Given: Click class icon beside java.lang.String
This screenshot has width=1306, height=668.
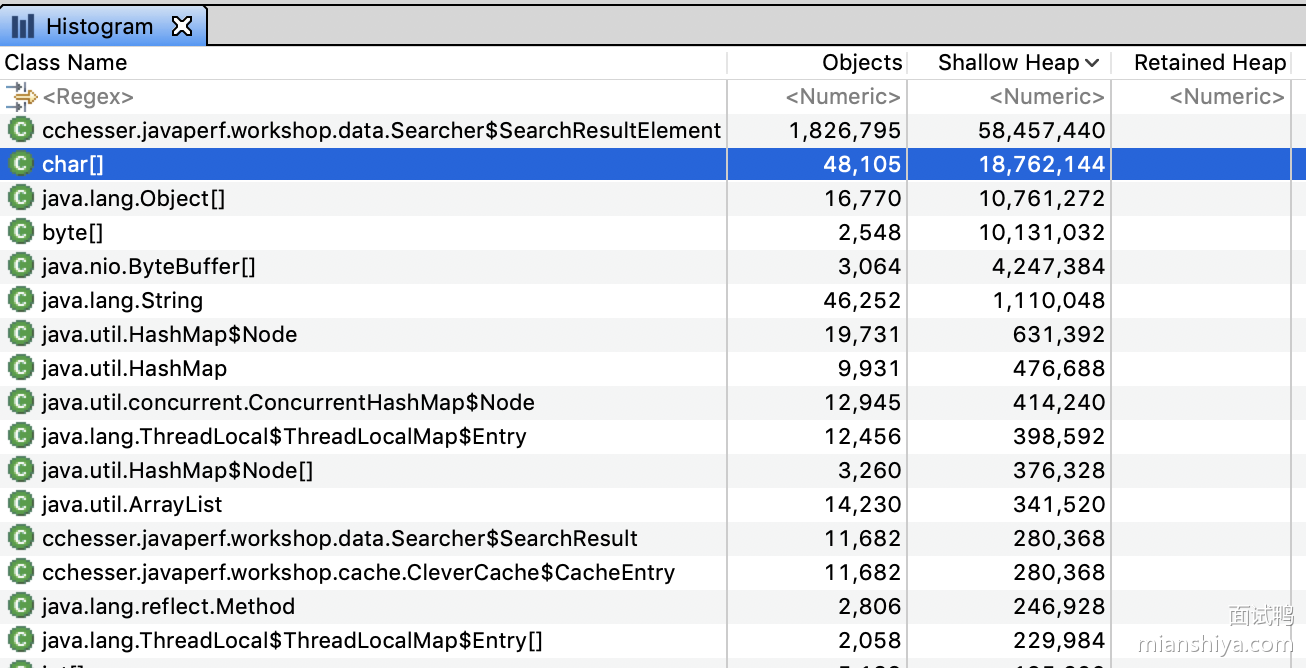Looking at the screenshot, I should coord(21,300).
